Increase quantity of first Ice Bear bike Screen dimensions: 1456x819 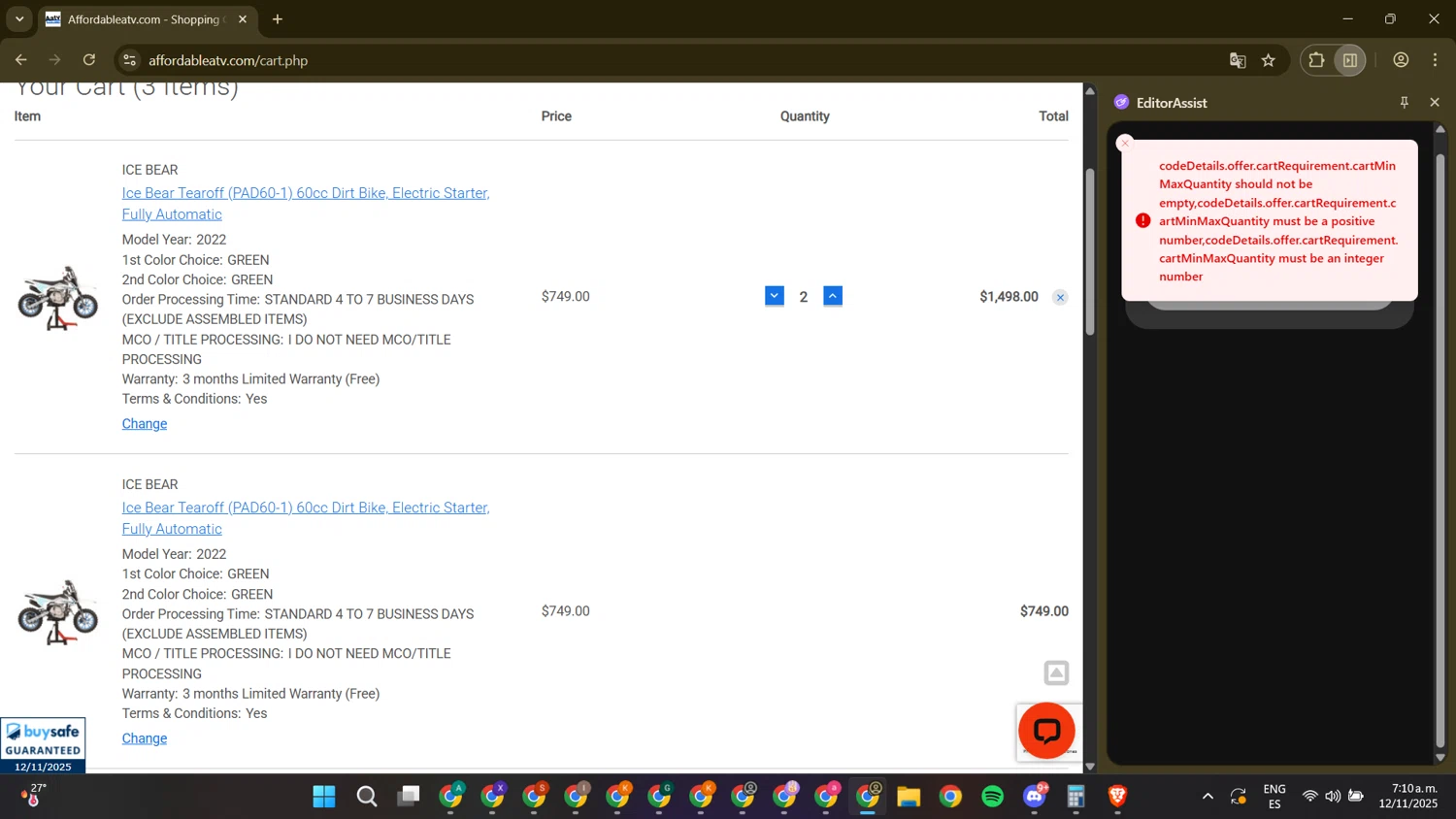pos(833,296)
